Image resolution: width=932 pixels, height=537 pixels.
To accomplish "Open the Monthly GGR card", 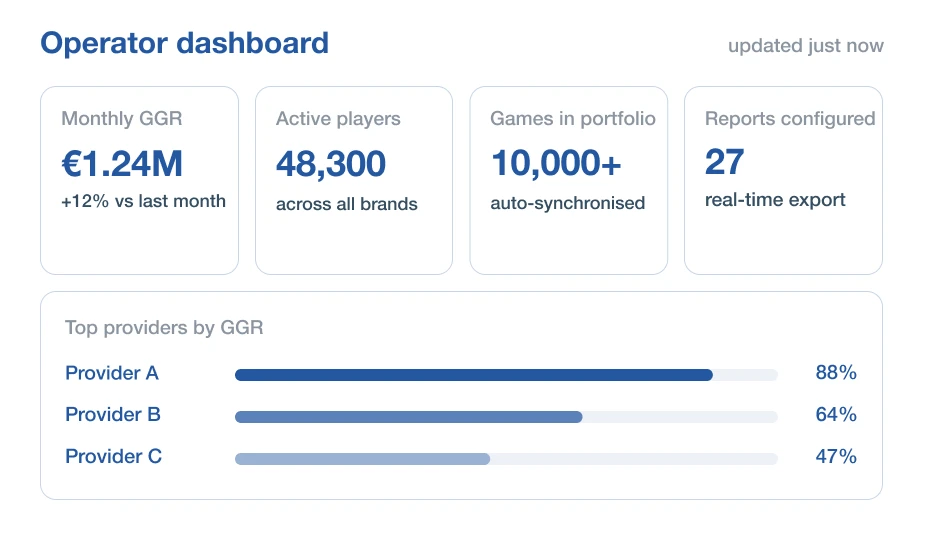I will coord(140,180).
